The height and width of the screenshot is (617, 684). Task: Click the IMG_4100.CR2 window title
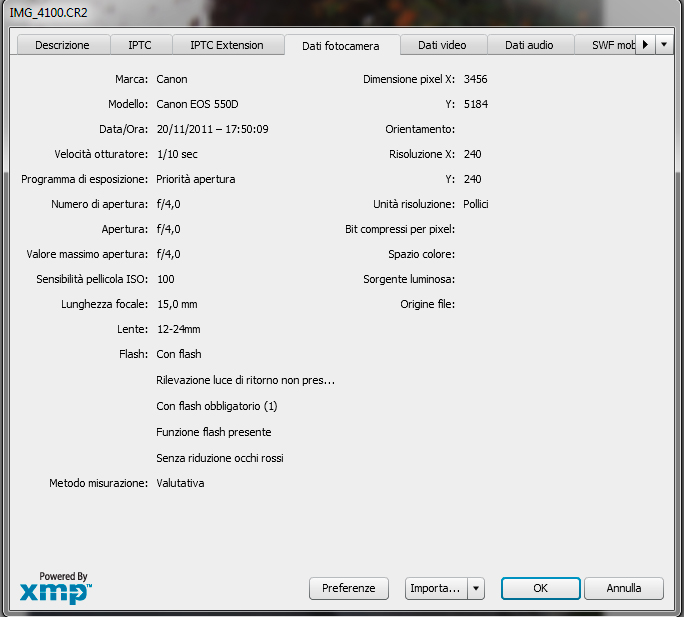pyautogui.click(x=48, y=12)
